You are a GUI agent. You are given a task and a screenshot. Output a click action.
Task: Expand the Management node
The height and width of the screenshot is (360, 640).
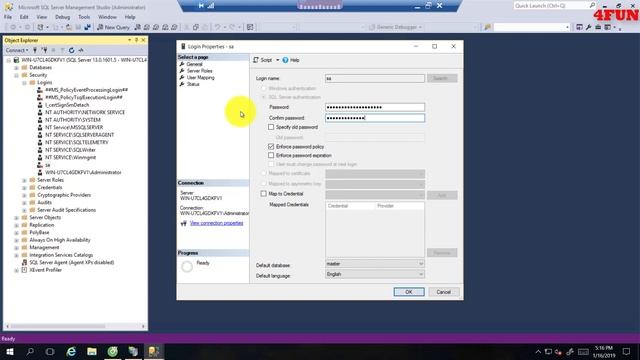coord(16,248)
